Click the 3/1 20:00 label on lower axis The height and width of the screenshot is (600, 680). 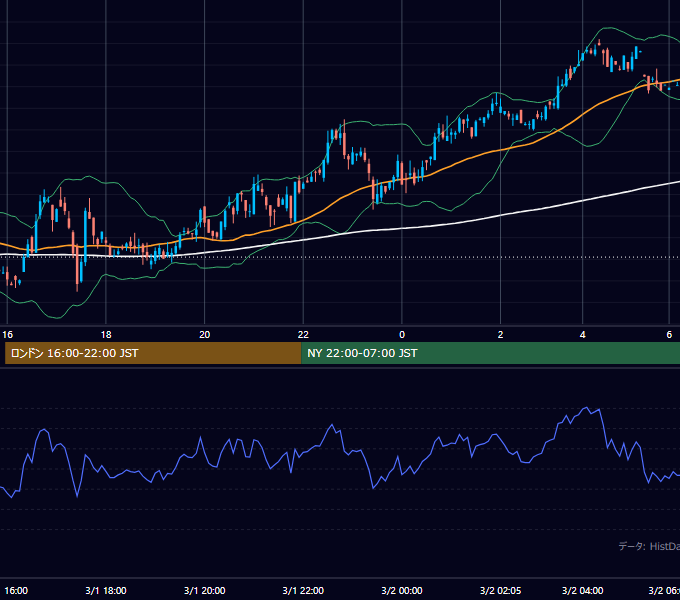(204, 590)
